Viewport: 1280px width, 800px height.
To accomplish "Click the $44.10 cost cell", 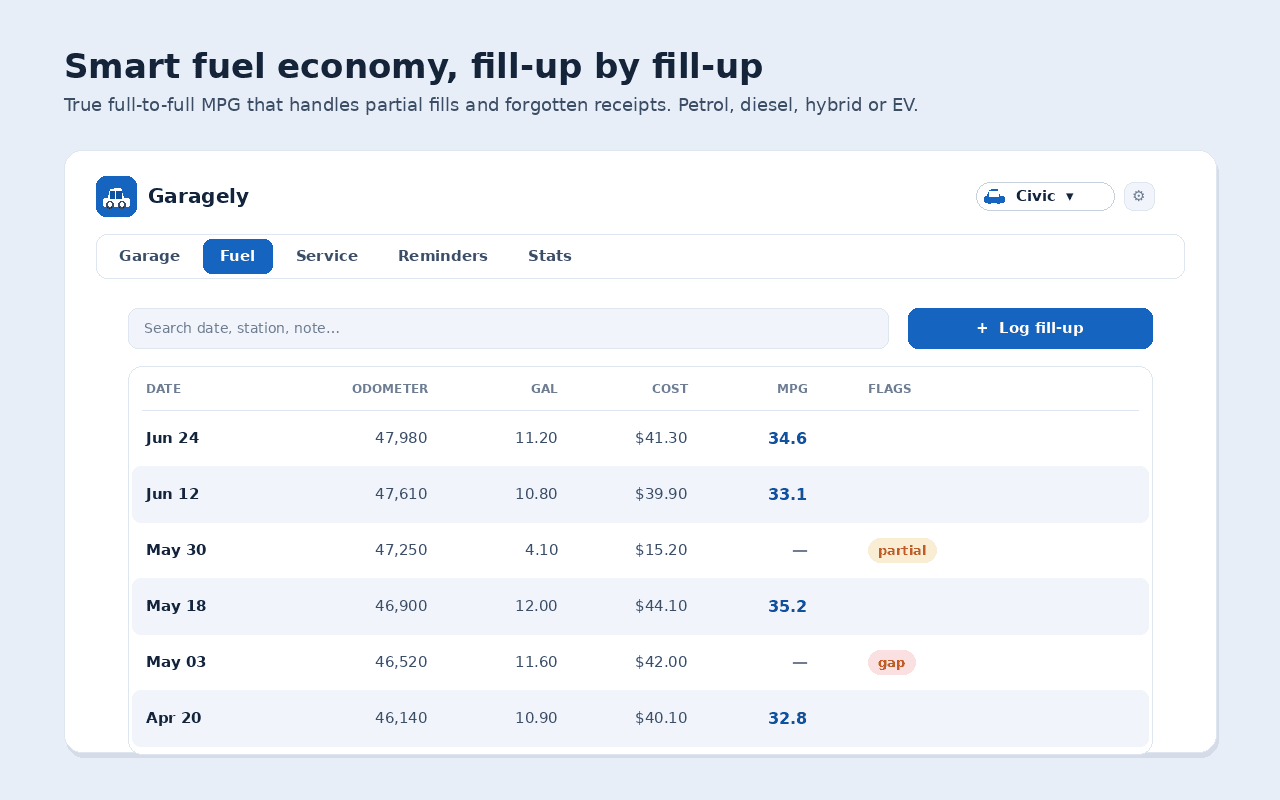I will point(661,606).
